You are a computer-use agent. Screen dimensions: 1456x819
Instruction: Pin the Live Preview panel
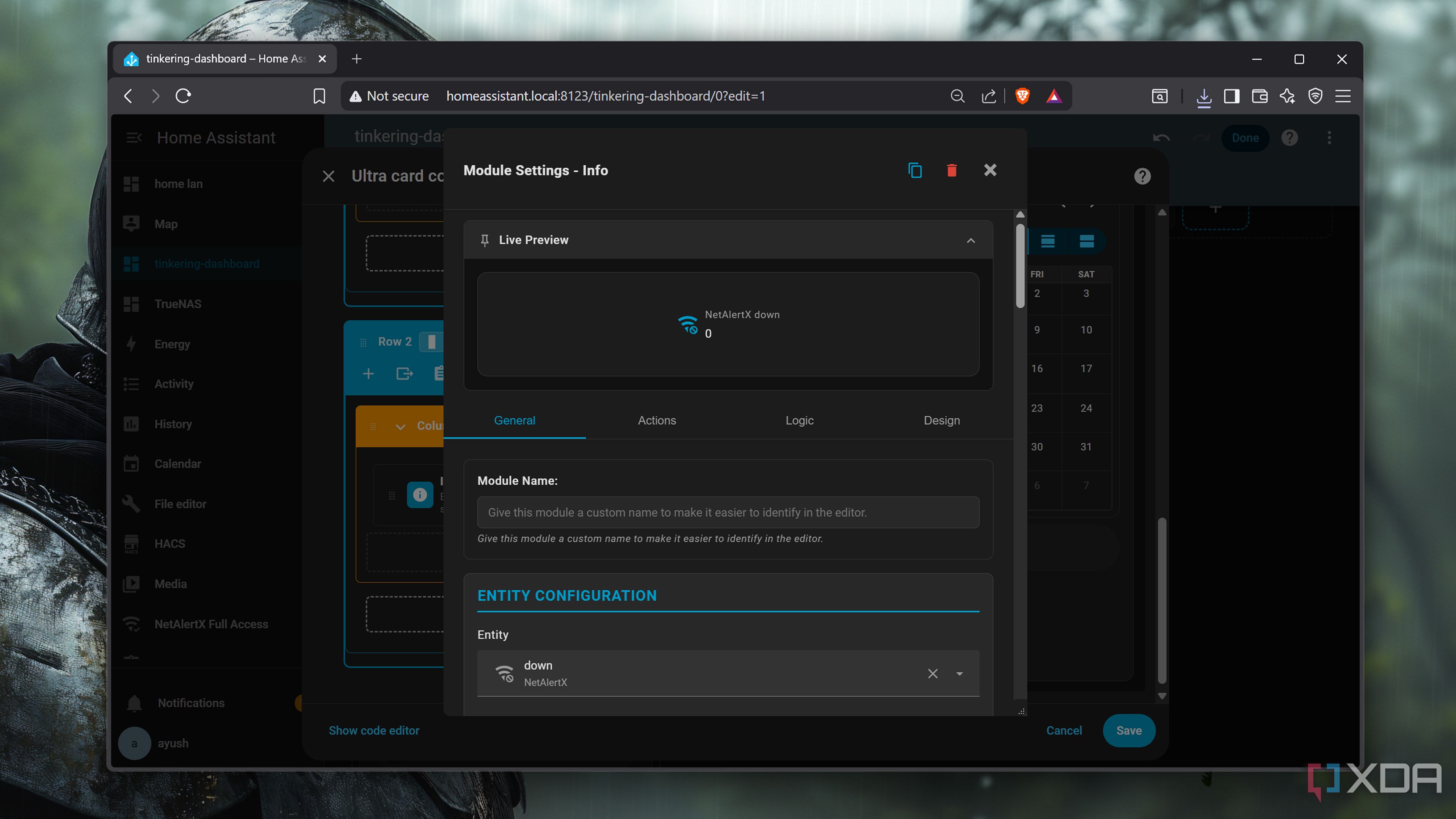pos(485,240)
